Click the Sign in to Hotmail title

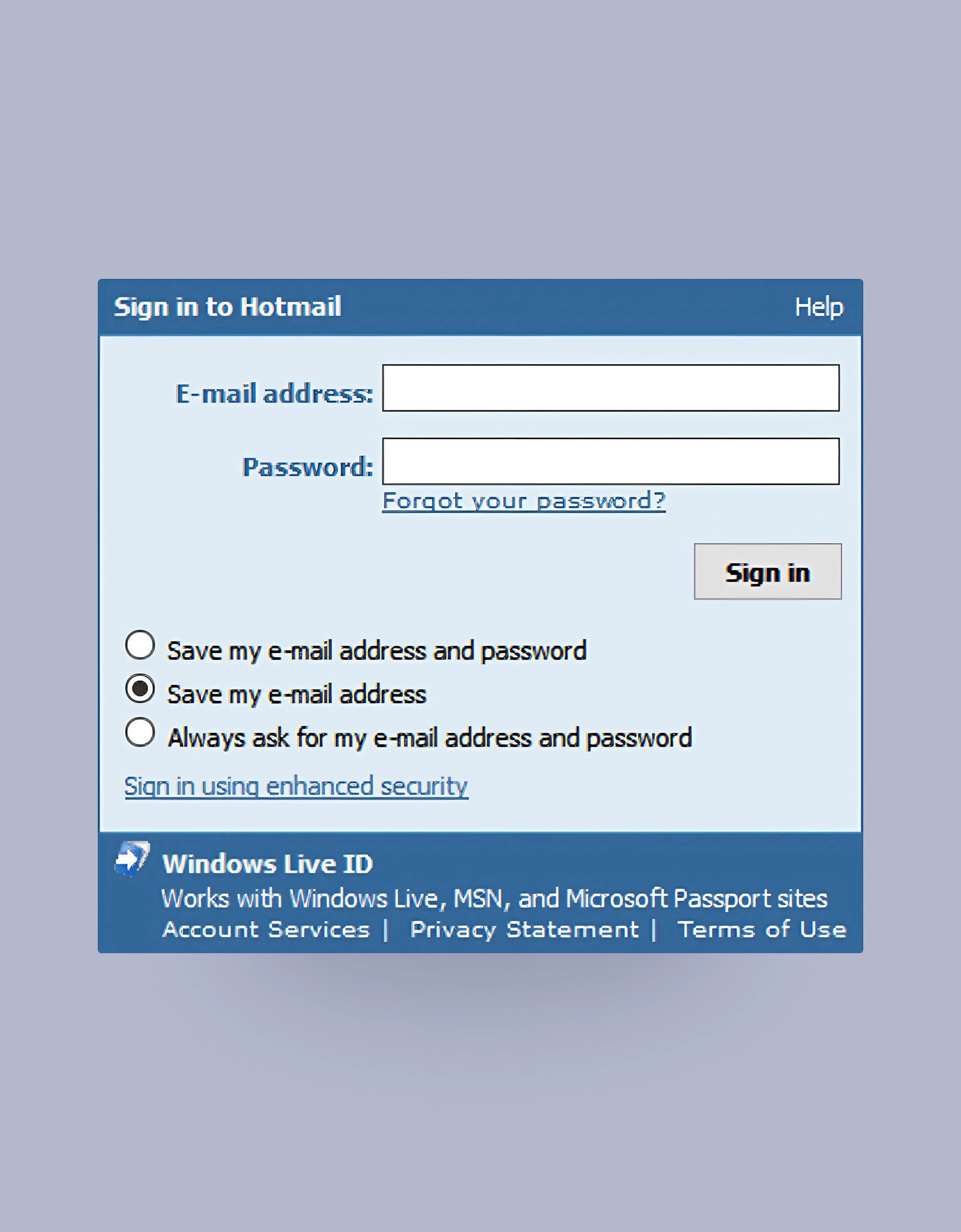tap(227, 307)
